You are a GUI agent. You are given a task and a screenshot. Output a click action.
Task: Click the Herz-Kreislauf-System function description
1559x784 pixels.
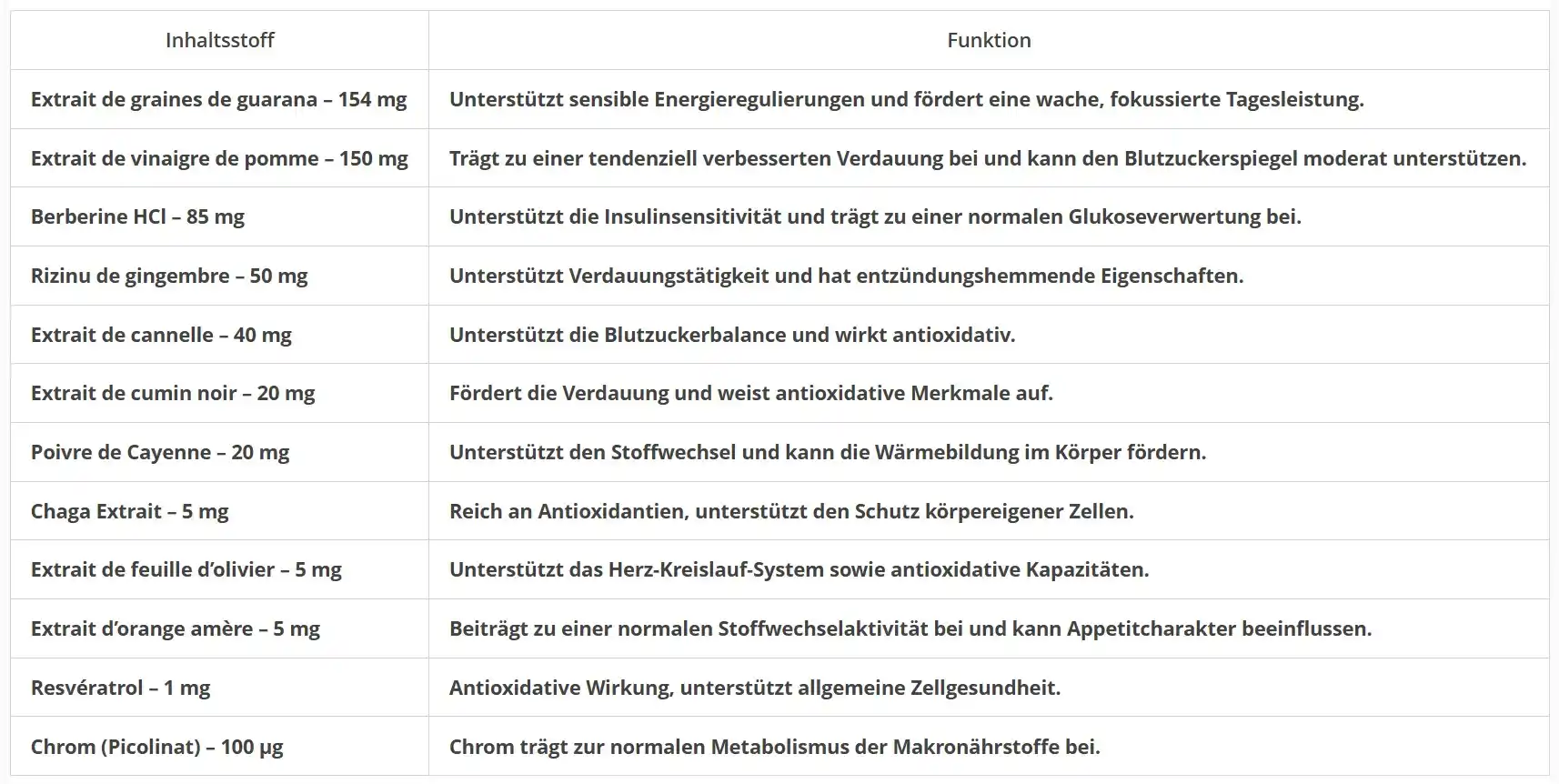[x=799, y=569]
